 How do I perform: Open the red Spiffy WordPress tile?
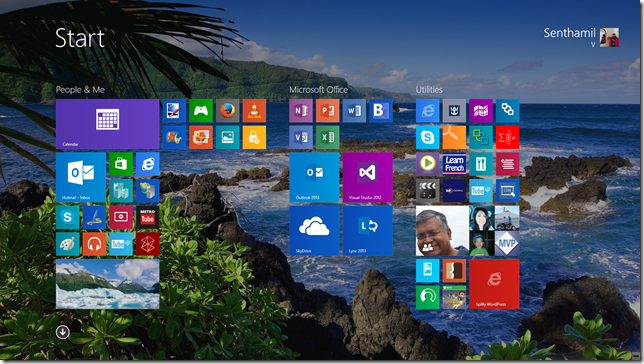click(494, 284)
